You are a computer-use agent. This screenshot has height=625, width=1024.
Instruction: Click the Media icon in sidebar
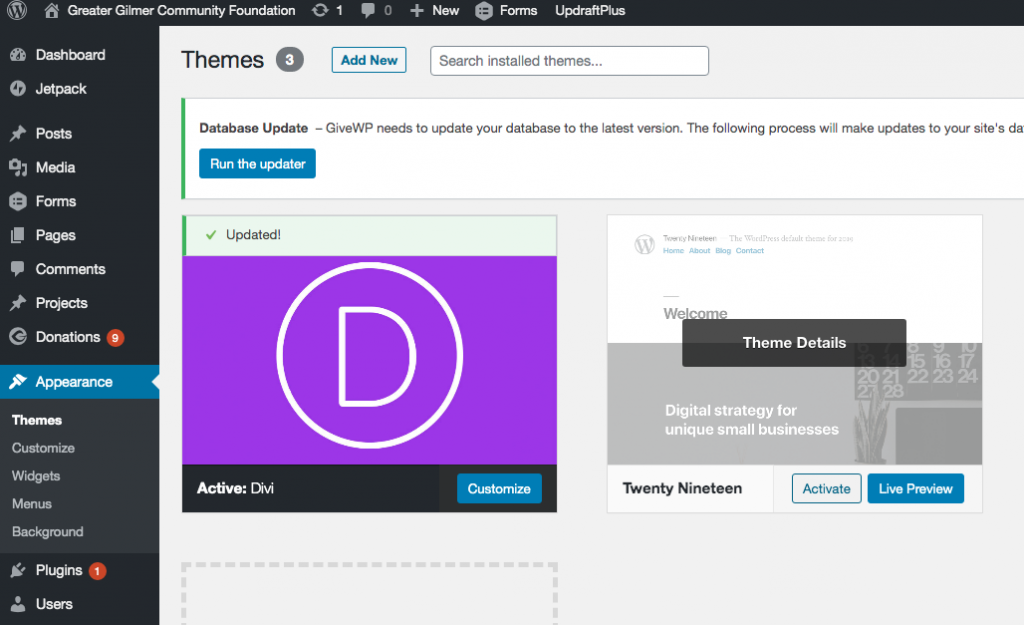(18, 167)
